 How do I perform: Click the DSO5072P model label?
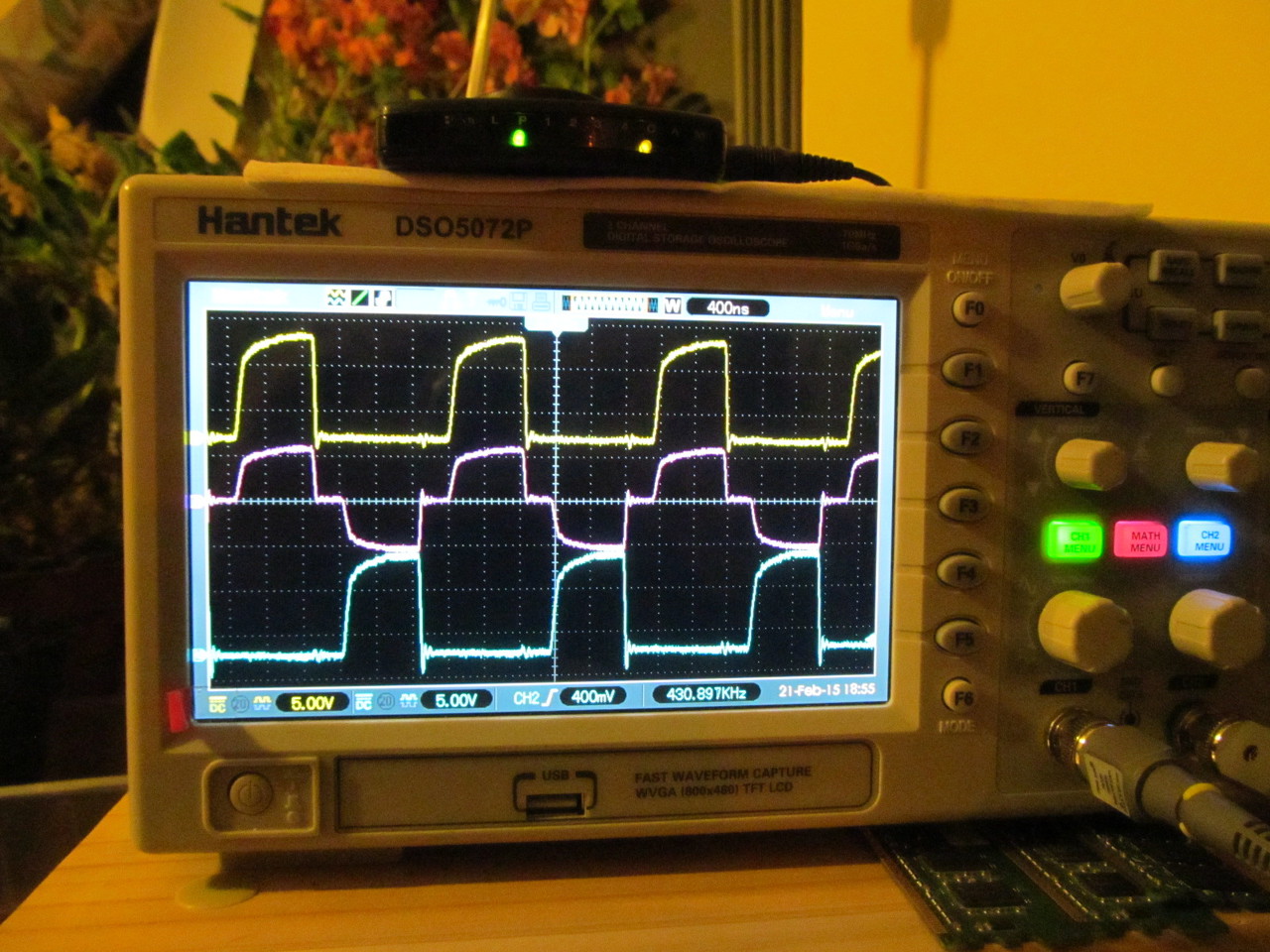click(464, 228)
